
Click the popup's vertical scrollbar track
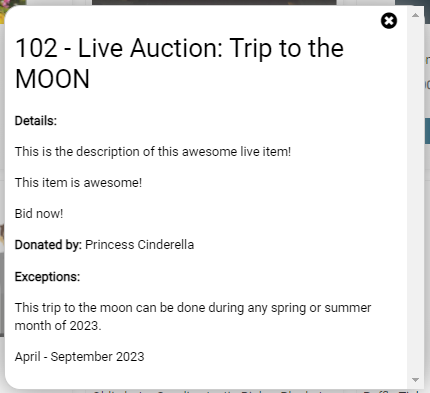(415, 197)
